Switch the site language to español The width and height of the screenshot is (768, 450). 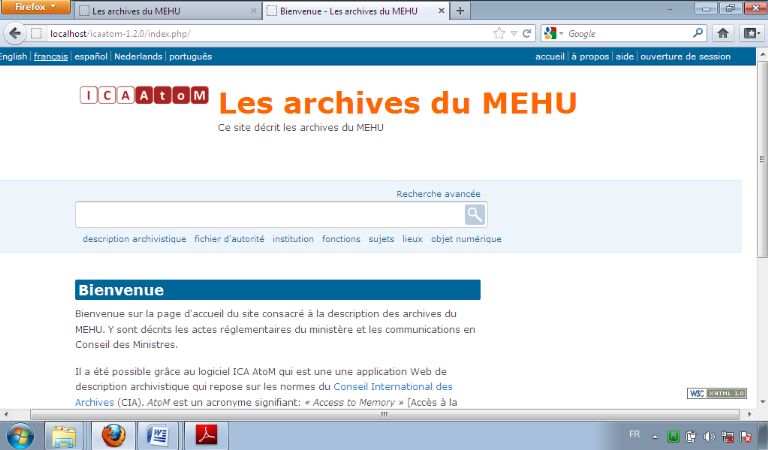91,56
